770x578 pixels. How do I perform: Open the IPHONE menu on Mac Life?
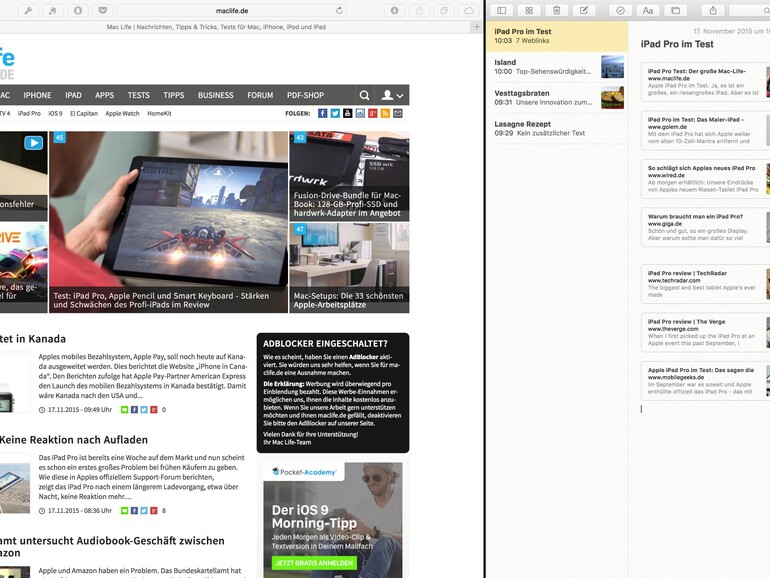point(37,95)
